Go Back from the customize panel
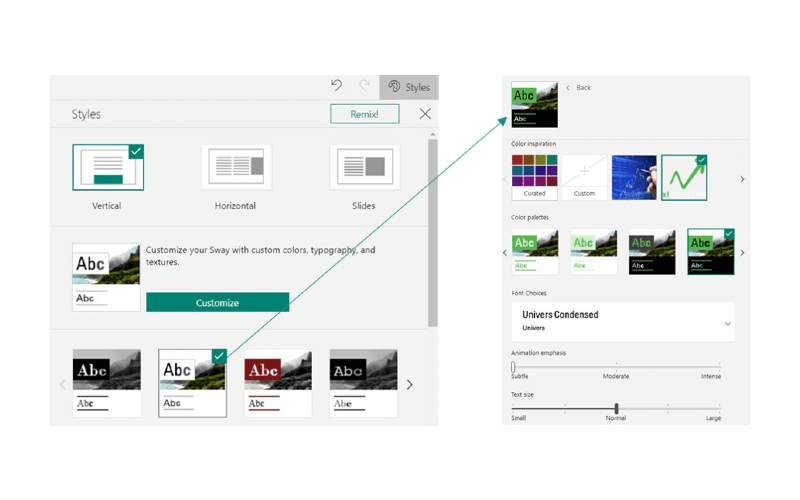The width and height of the screenshot is (800, 500). [x=579, y=88]
